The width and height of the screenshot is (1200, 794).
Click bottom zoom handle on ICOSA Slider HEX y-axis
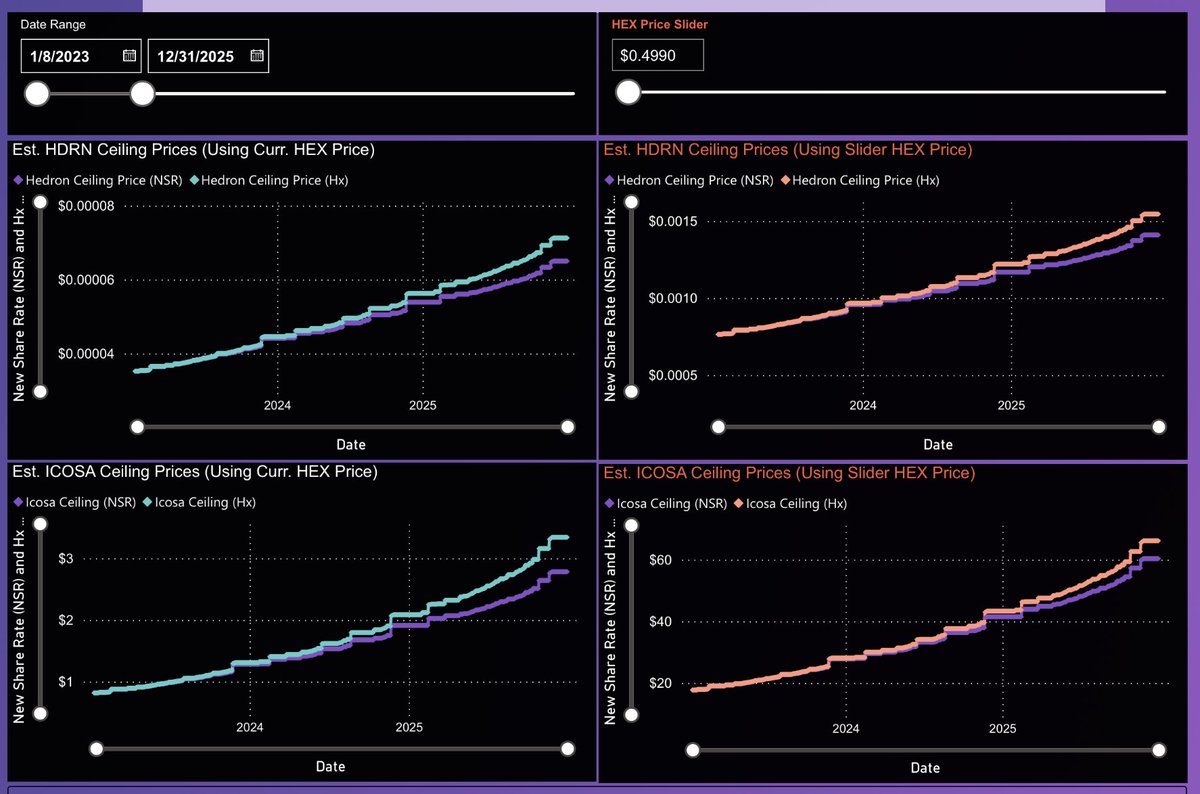[x=631, y=714]
